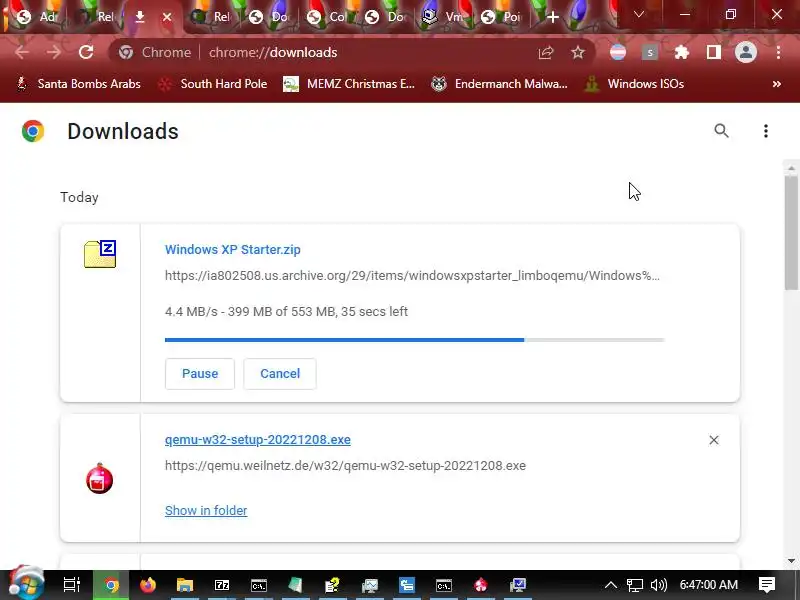This screenshot has width=800, height=600.
Task: Open Santa Bombs Arabs bookmark
Action: (x=79, y=84)
